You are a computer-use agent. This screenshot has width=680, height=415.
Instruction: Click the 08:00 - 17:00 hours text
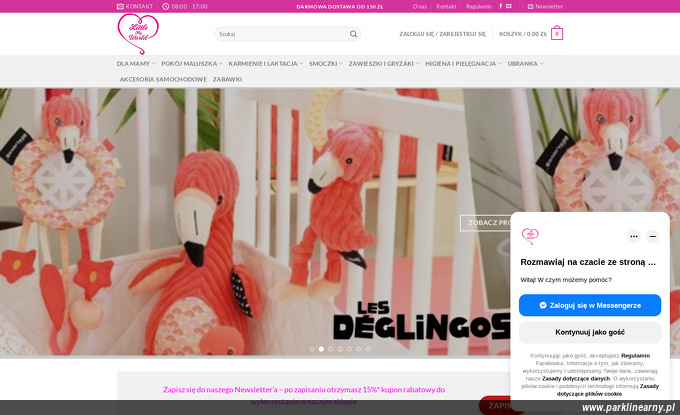[x=189, y=7]
